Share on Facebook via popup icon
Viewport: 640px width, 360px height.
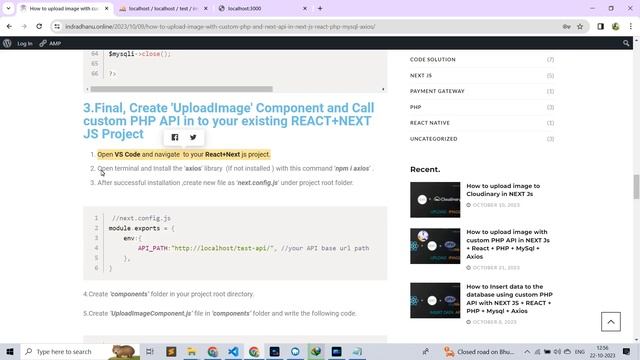[175, 137]
